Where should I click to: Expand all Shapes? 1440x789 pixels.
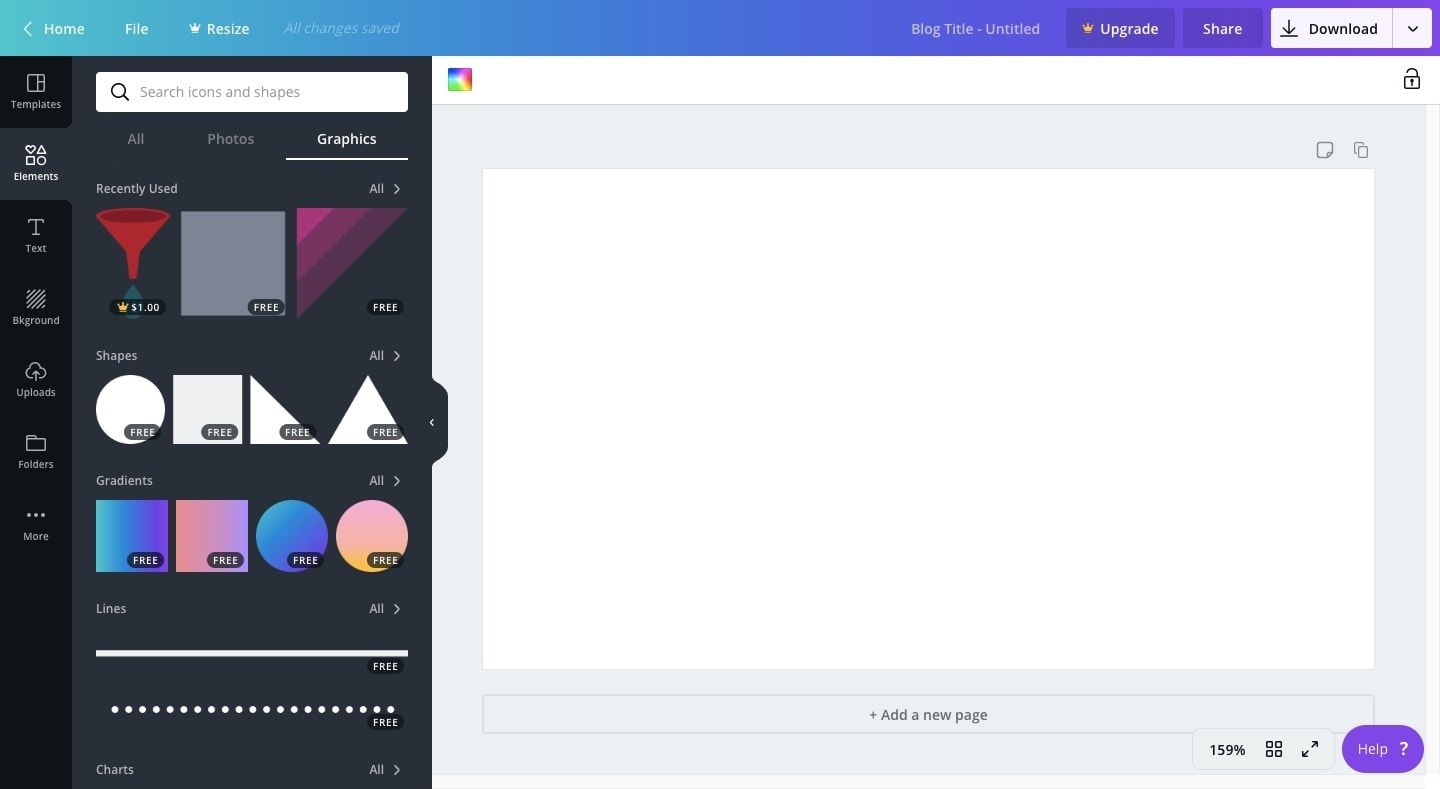385,355
